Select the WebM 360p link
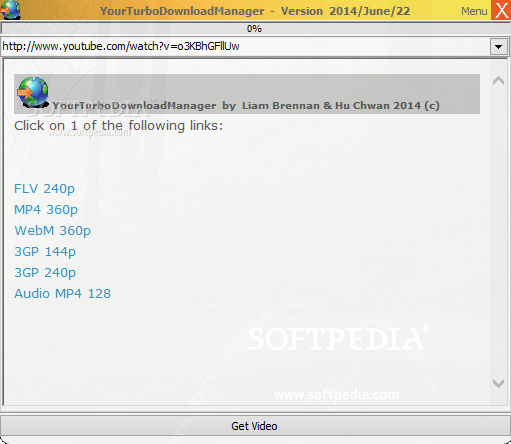This screenshot has height=444, width=511. 52,231
